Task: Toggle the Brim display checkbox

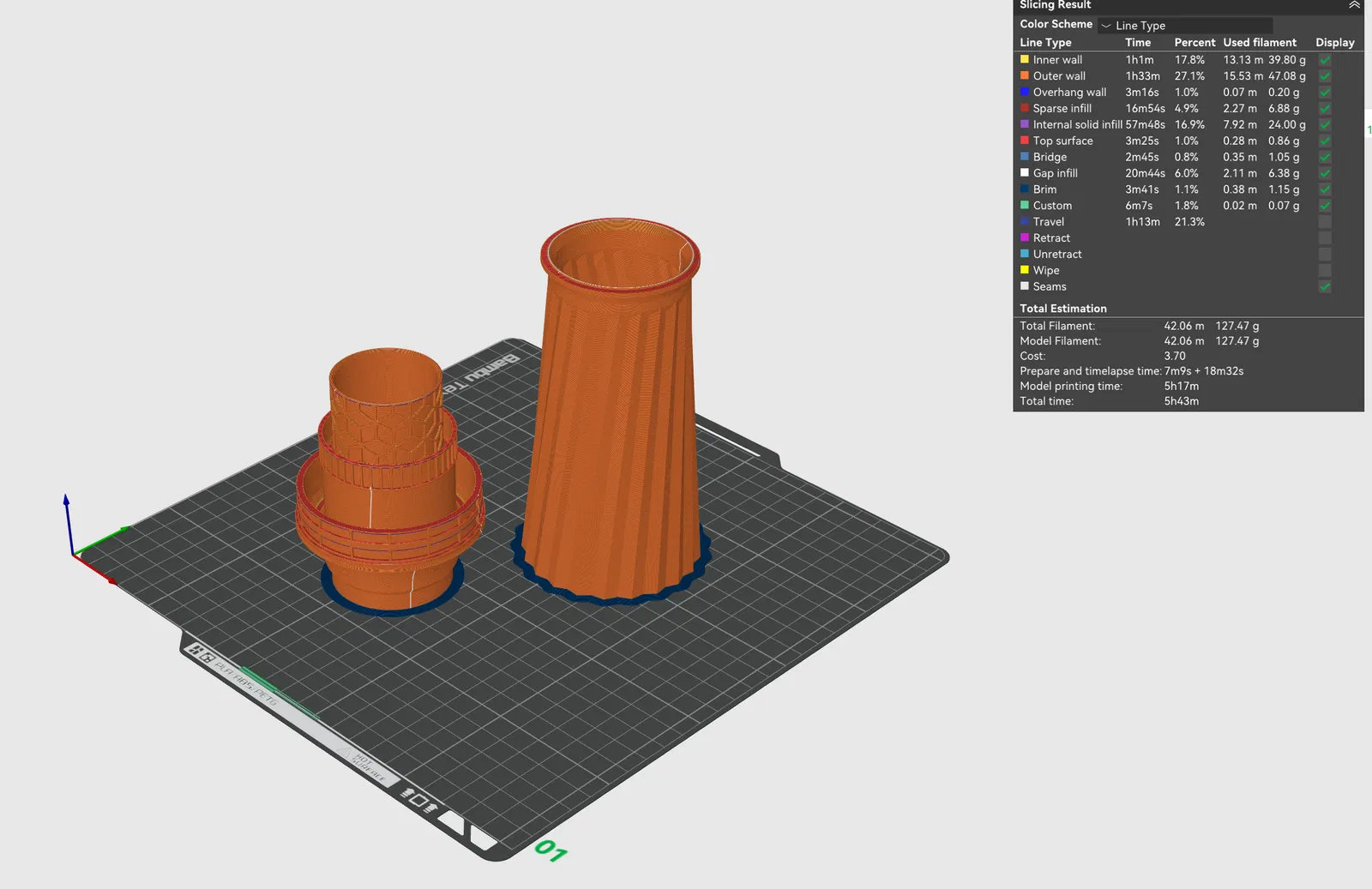Action: [1325, 189]
